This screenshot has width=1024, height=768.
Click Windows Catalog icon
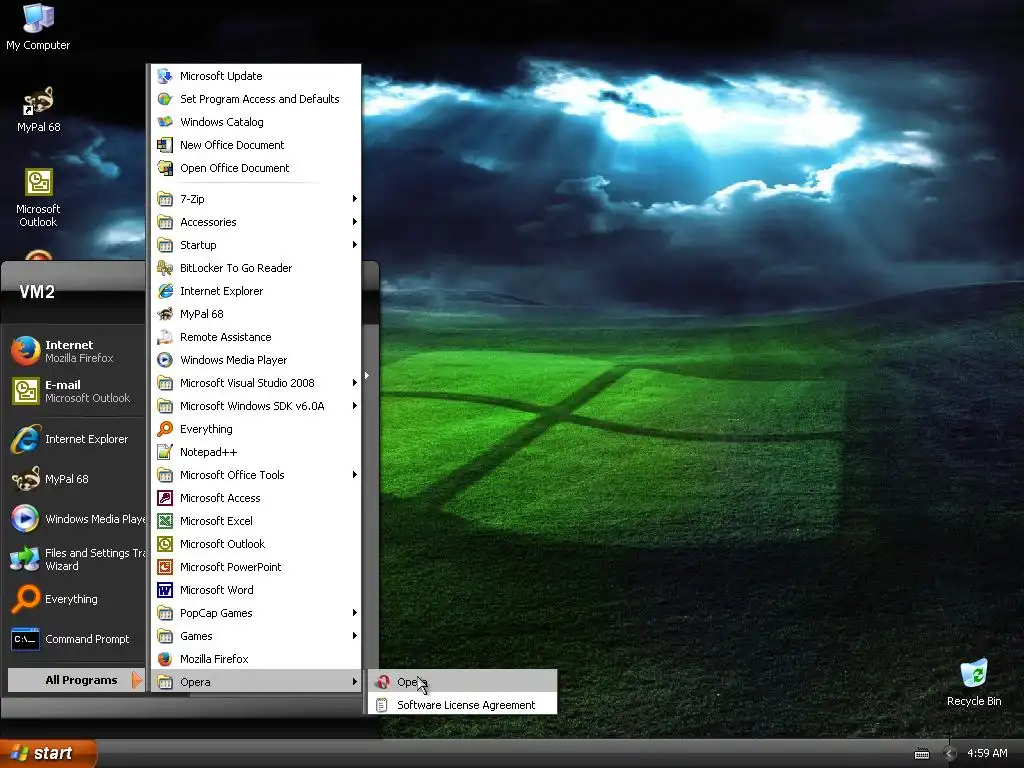click(x=165, y=121)
